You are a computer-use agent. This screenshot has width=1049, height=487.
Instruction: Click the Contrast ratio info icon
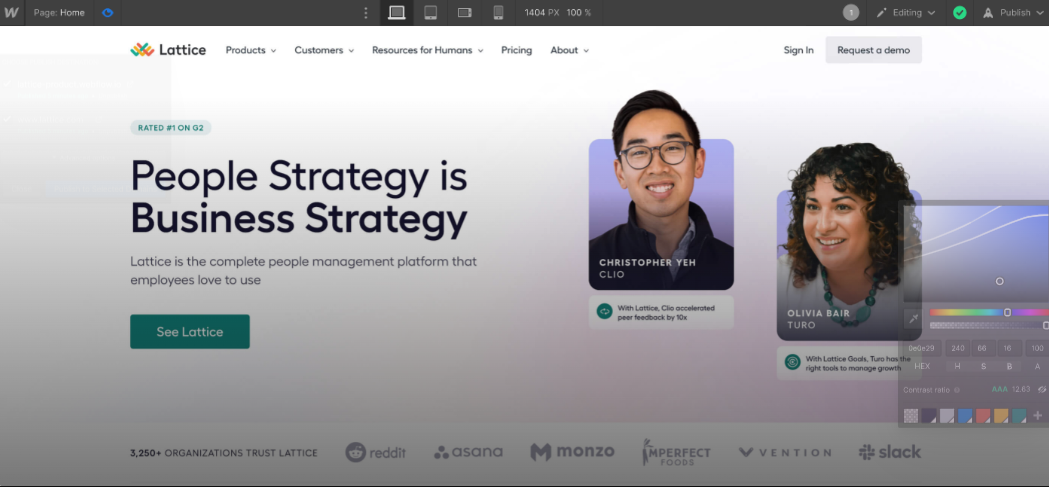tap(956, 390)
